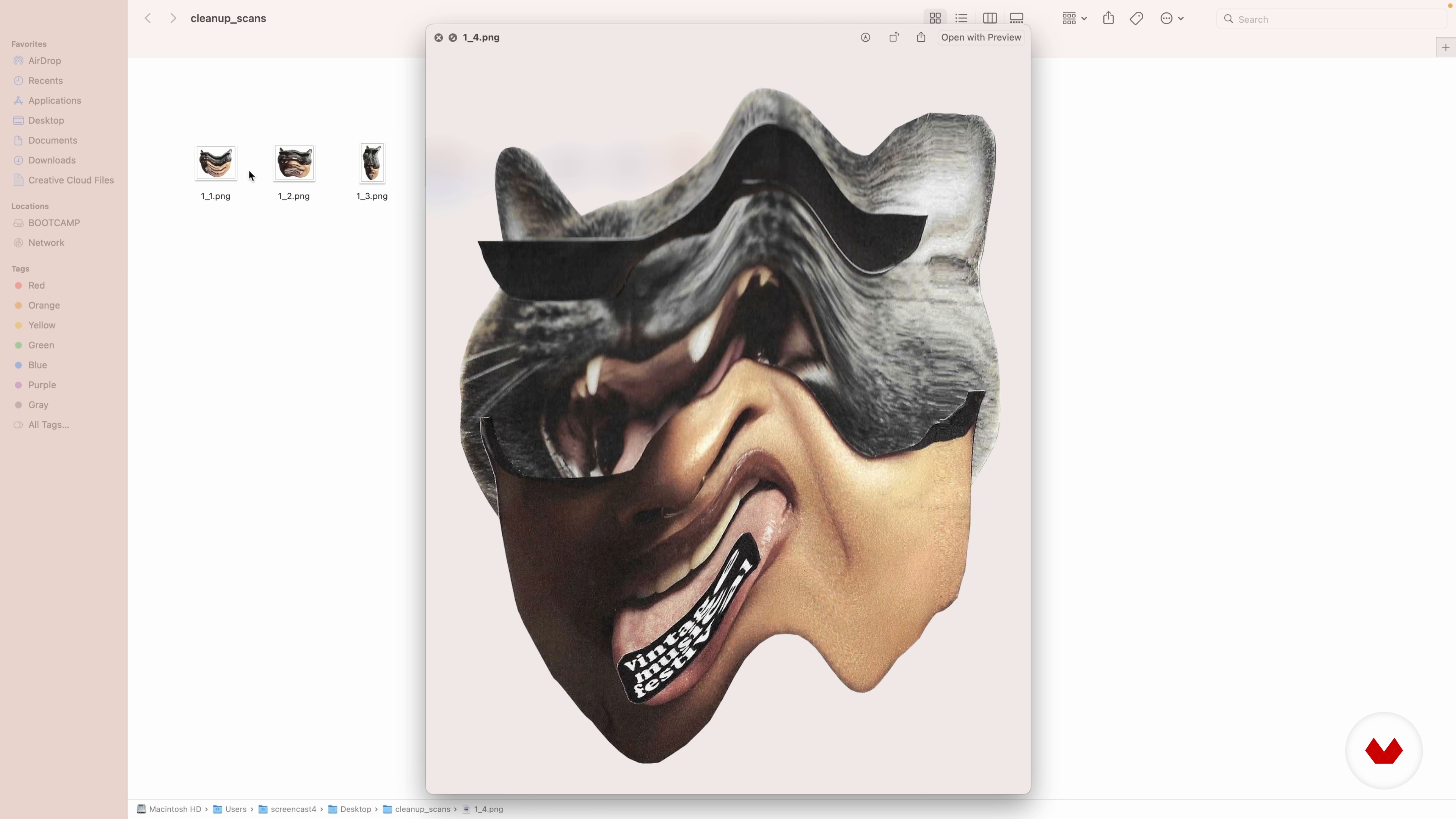
Task: Go back with the Finder back arrow
Action: 148,19
